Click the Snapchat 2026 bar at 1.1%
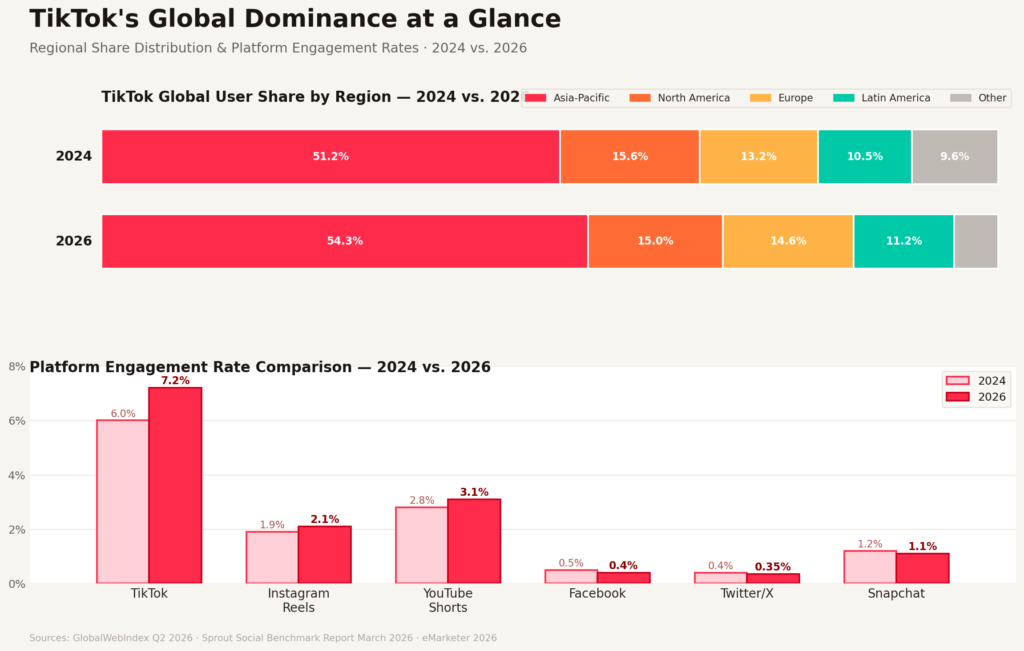1024x651 pixels. click(922, 568)
